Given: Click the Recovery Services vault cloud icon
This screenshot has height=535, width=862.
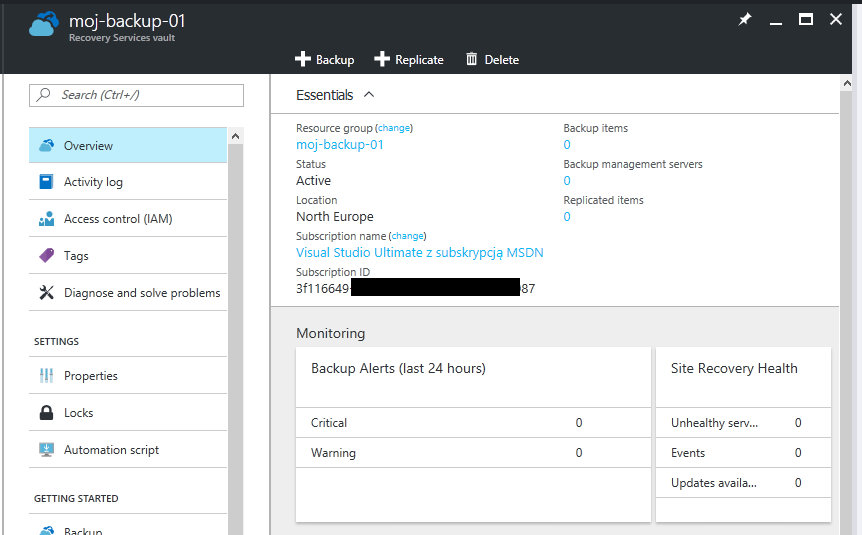Looking at the screenshot, I should click(44, 24).
